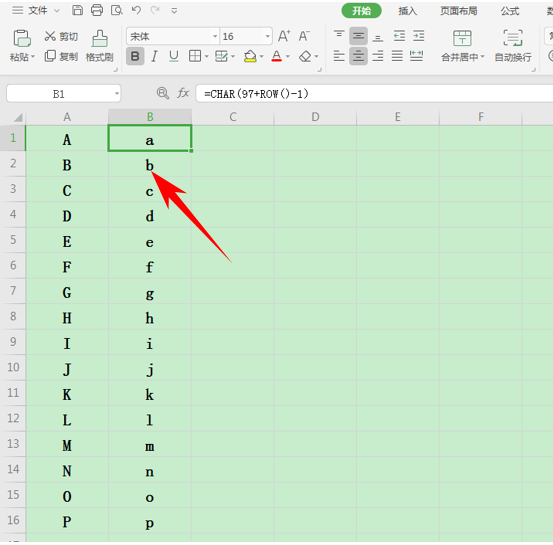This screenshot has height=545, width=553.
Task: Click the Save icon in quick toolbar
Action: (x=77, y=10)
